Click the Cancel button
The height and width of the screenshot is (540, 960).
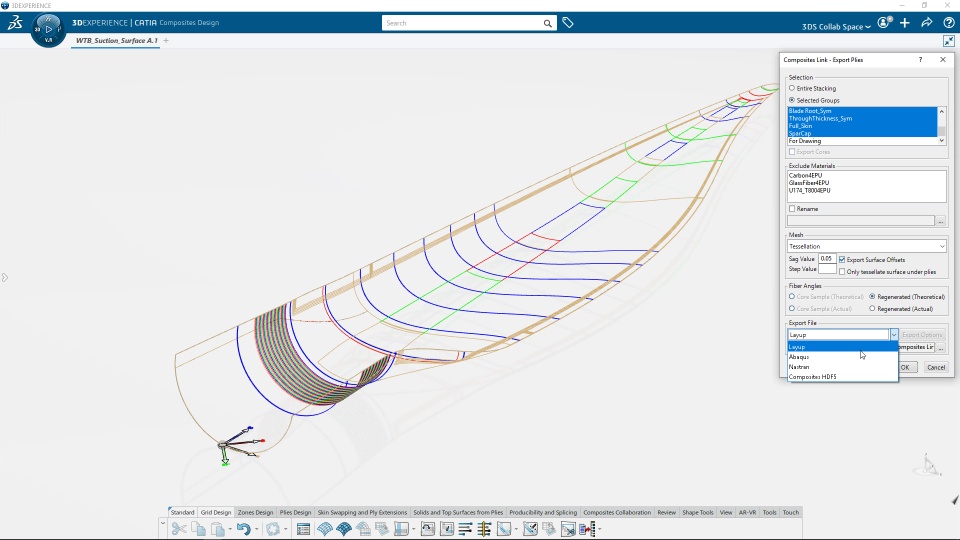click(x=936, y=367)
